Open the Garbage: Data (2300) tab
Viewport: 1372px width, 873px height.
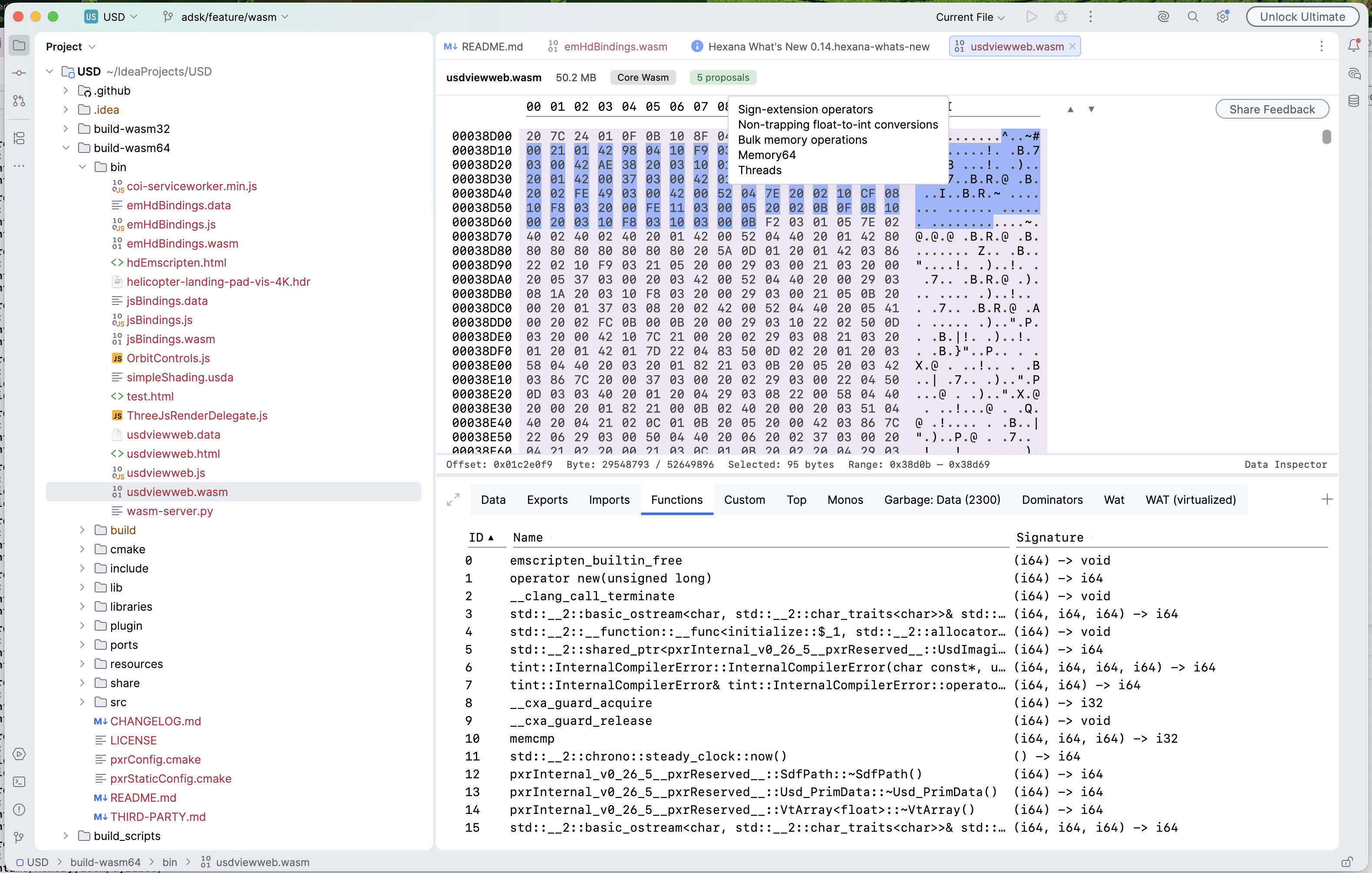pyautogui.click(x=942, y=500)
